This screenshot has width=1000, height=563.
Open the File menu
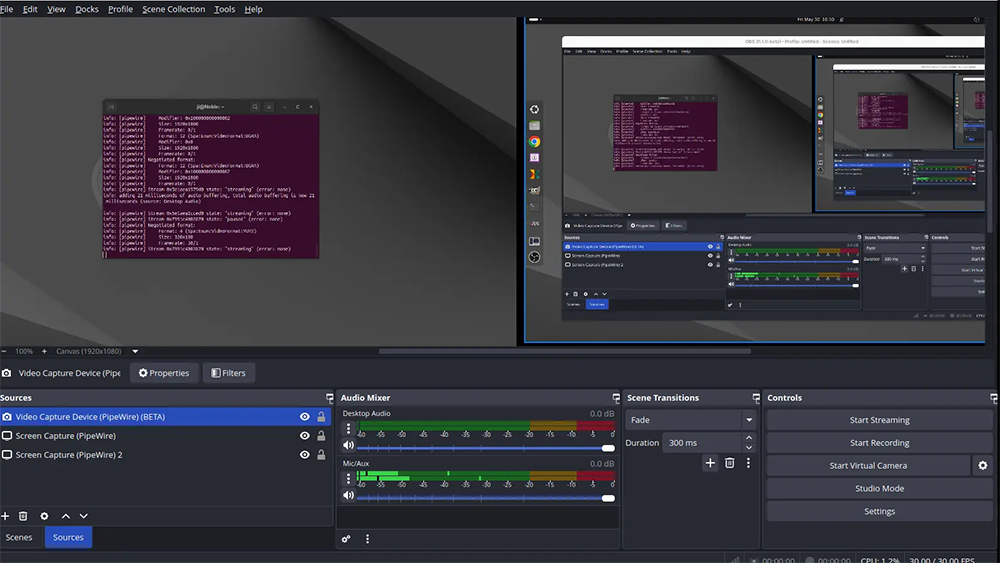tap(7, 9)
